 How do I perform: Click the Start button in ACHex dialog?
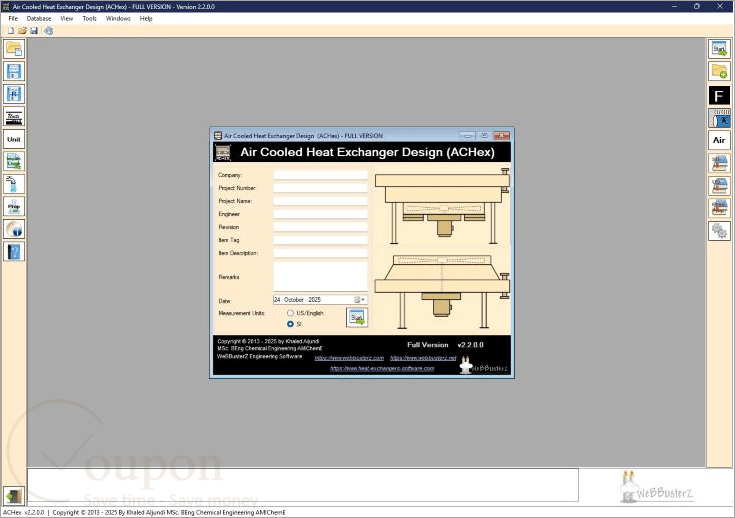pyautogui.click(x=357, y=318)
